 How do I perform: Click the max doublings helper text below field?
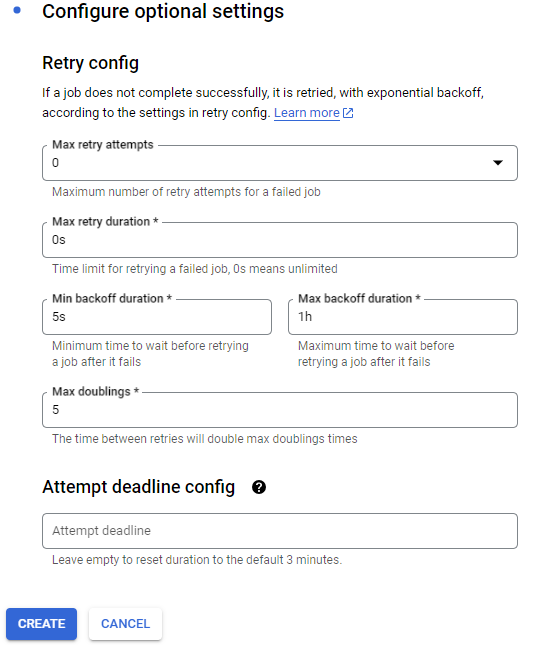204,439
